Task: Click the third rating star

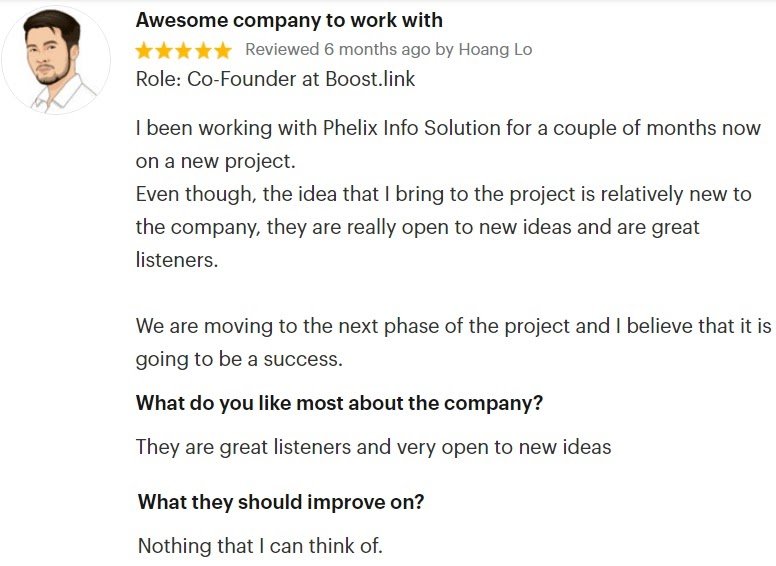Action: 183,50
